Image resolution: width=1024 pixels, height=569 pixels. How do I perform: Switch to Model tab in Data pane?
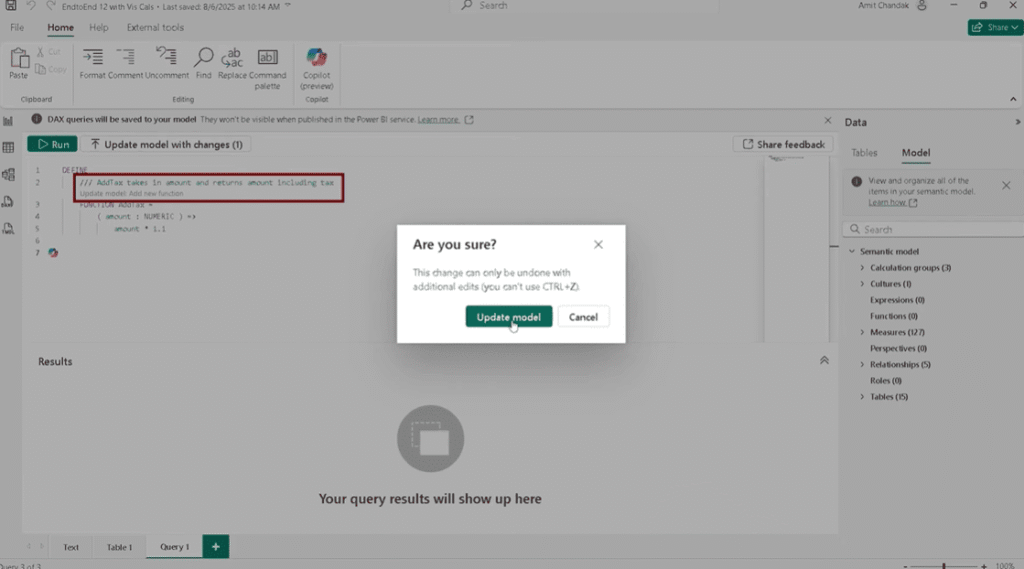click(916, 152)
